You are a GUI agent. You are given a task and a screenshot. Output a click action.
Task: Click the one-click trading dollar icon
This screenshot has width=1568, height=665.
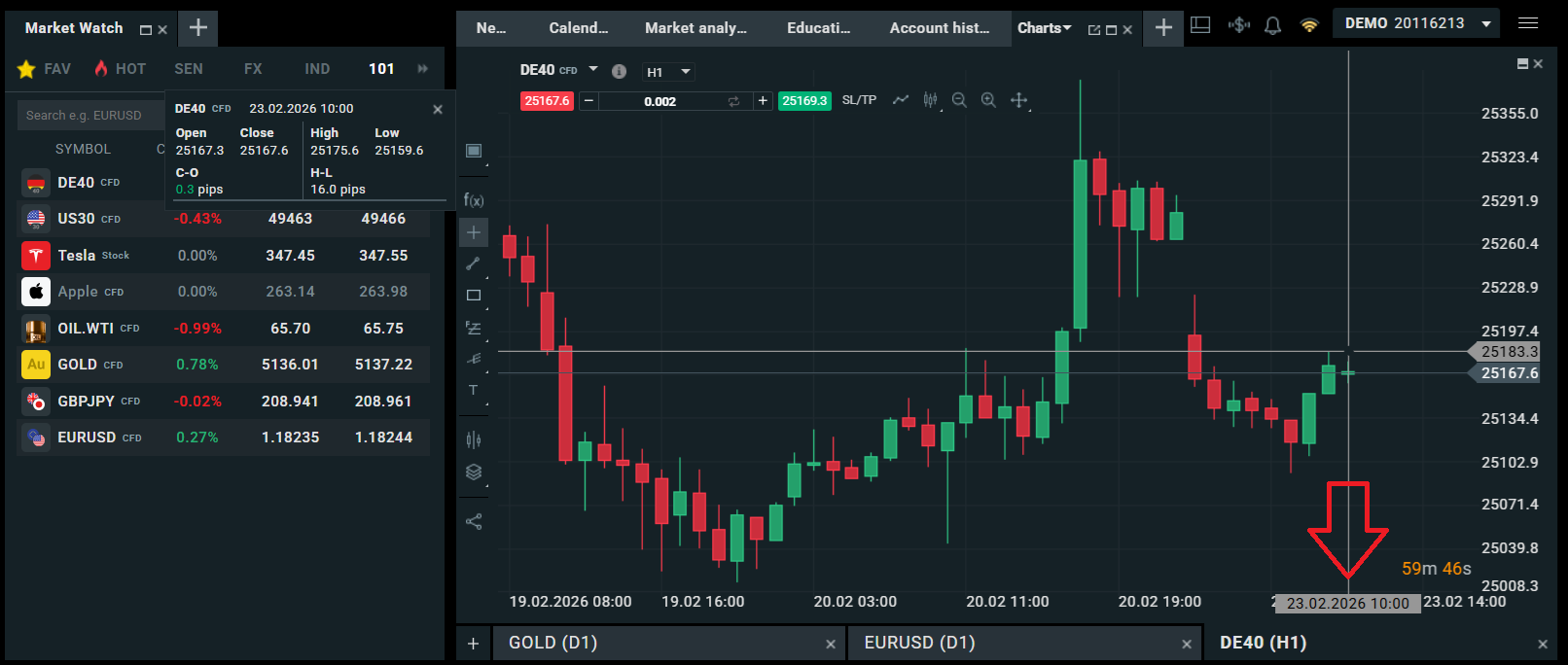click(x=1238, y=26)
